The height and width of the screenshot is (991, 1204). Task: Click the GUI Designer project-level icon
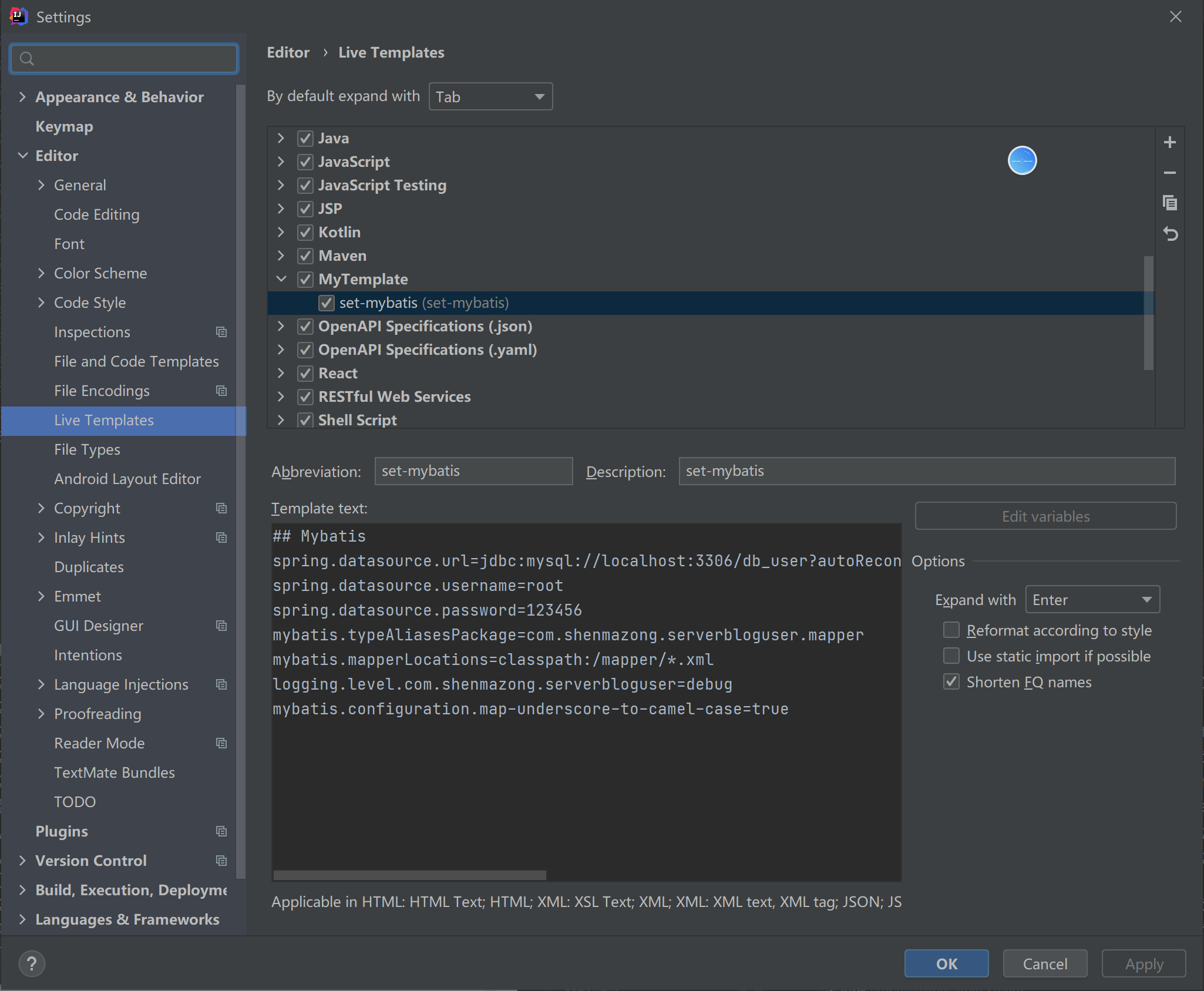pyautogui.click(x=221, y=626)
